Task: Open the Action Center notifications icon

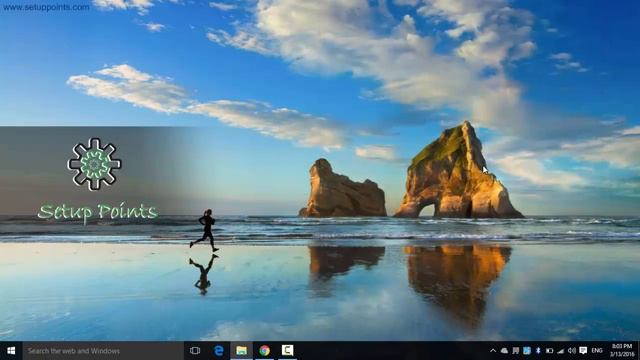Action: [x=583, y=351]
